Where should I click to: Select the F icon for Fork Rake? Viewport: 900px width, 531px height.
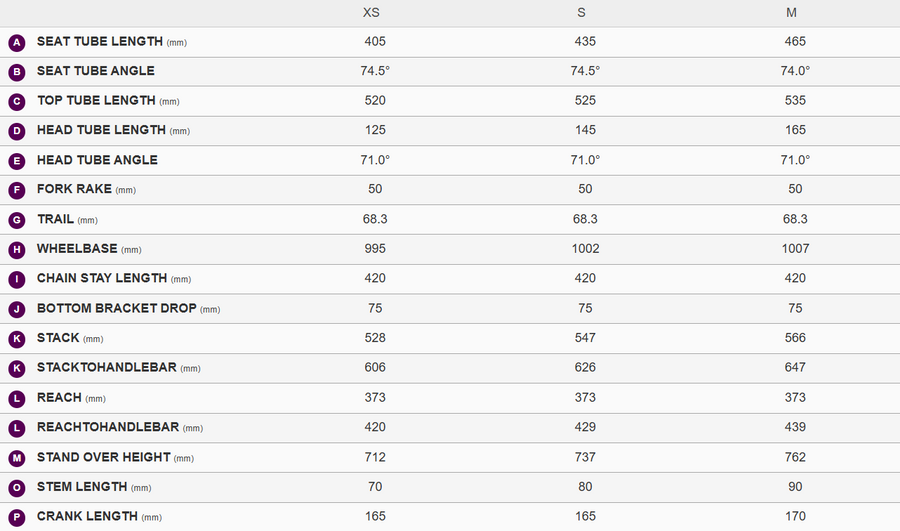click(17, 190)
